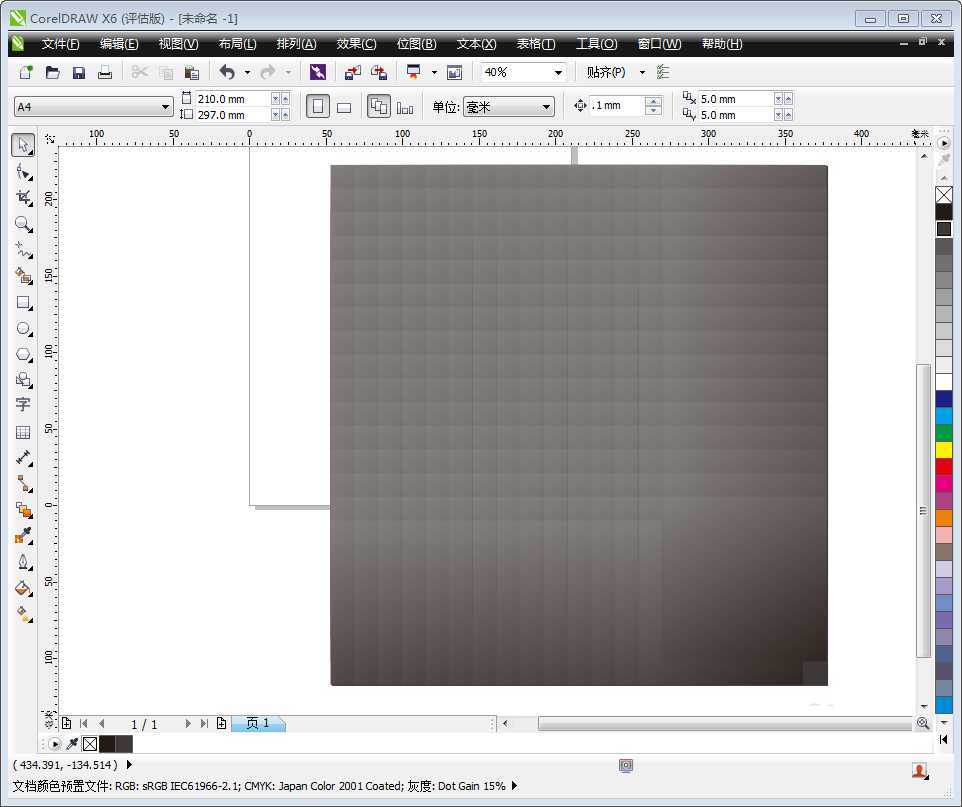This screenshot has height=807, width=962.
Task: Select the Shape tool
Action: 23,171
